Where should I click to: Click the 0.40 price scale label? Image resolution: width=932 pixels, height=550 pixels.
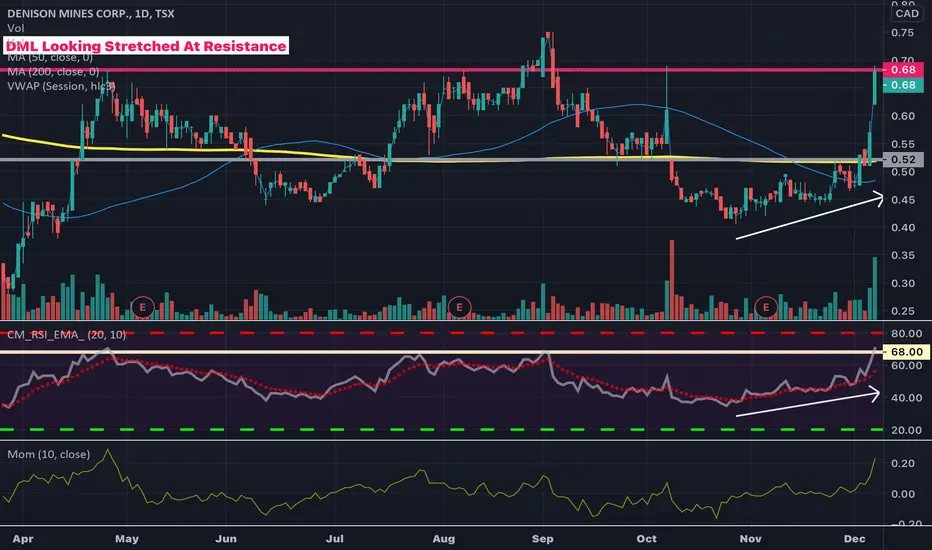902,228
